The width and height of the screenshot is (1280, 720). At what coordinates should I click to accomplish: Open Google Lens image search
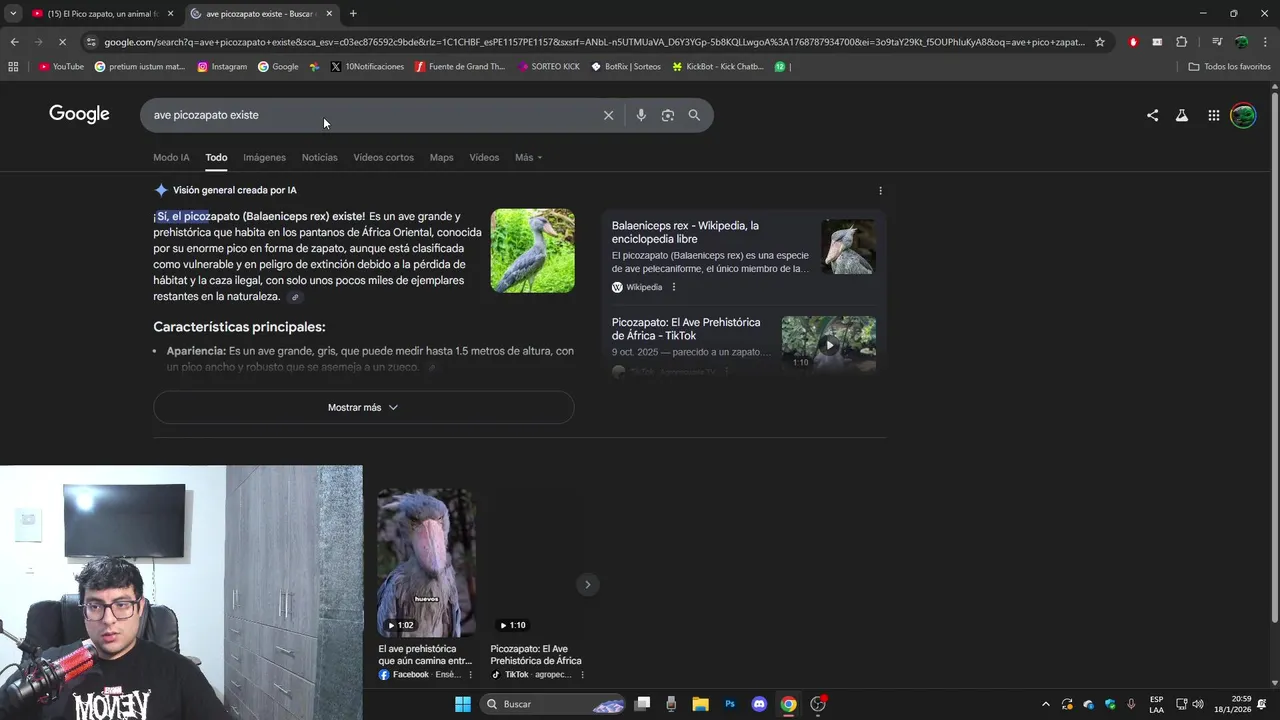(x=668, y=115)
